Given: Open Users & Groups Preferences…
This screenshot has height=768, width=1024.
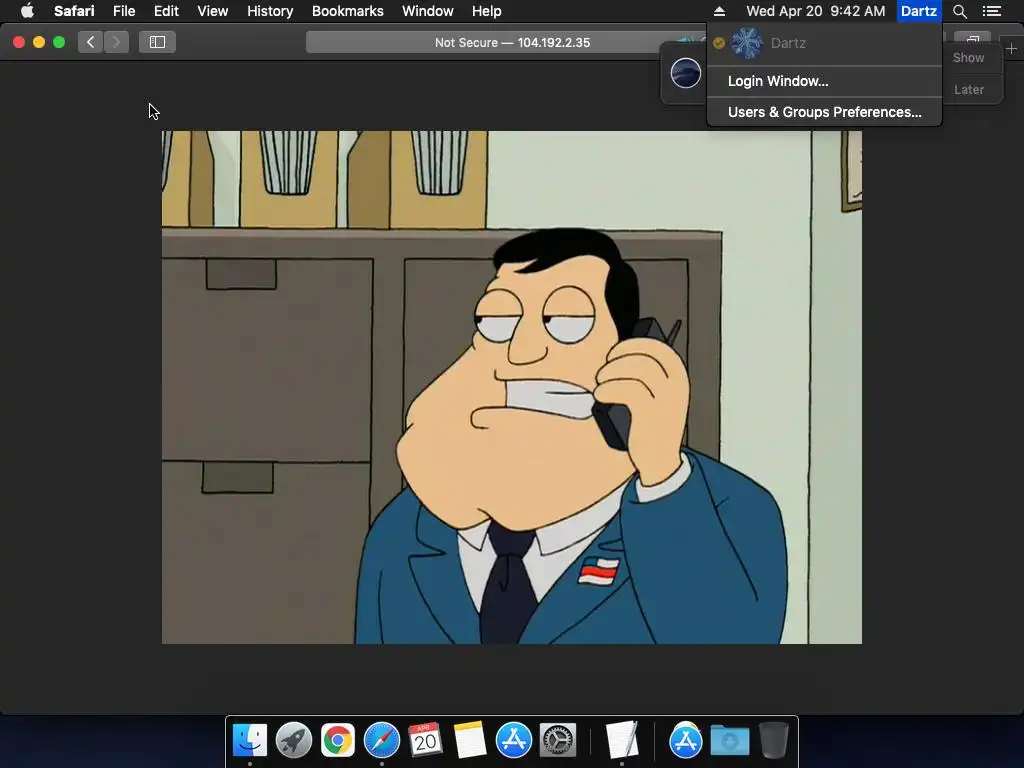Looking at the screenshot, I should pos(824,112).
